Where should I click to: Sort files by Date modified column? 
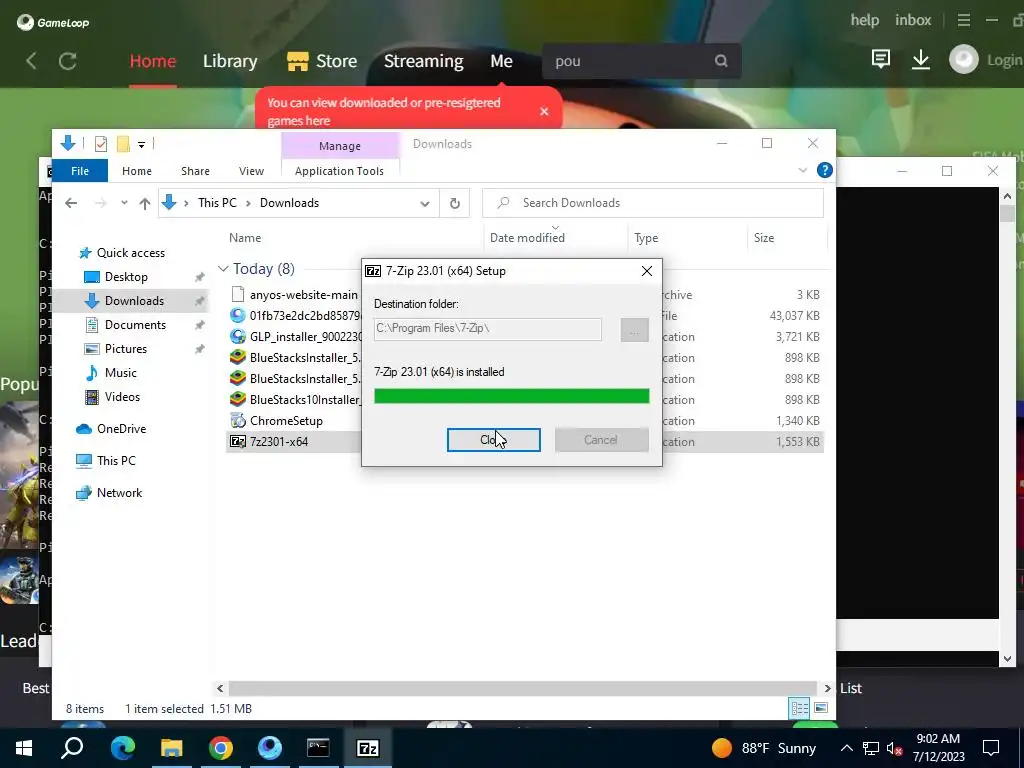click(x=527, y=238)
